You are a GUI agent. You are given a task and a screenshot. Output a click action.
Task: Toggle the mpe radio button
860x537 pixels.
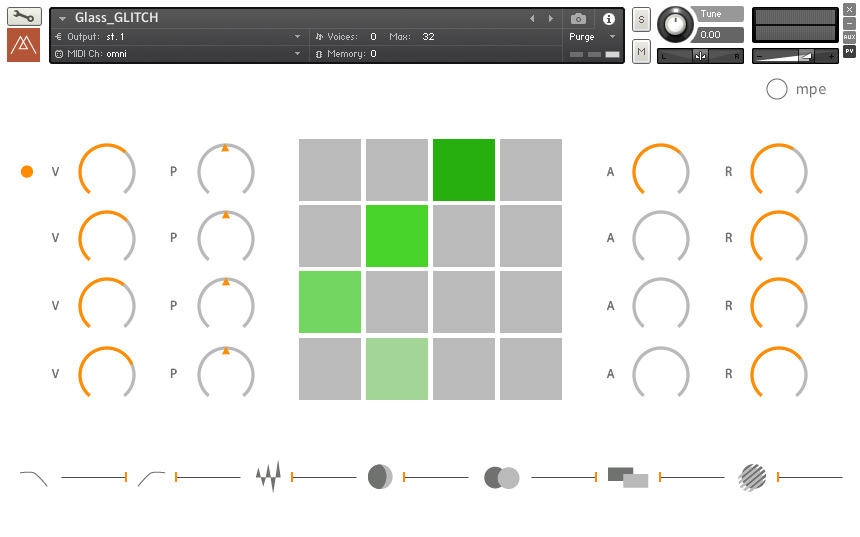(x=777, y=89)
